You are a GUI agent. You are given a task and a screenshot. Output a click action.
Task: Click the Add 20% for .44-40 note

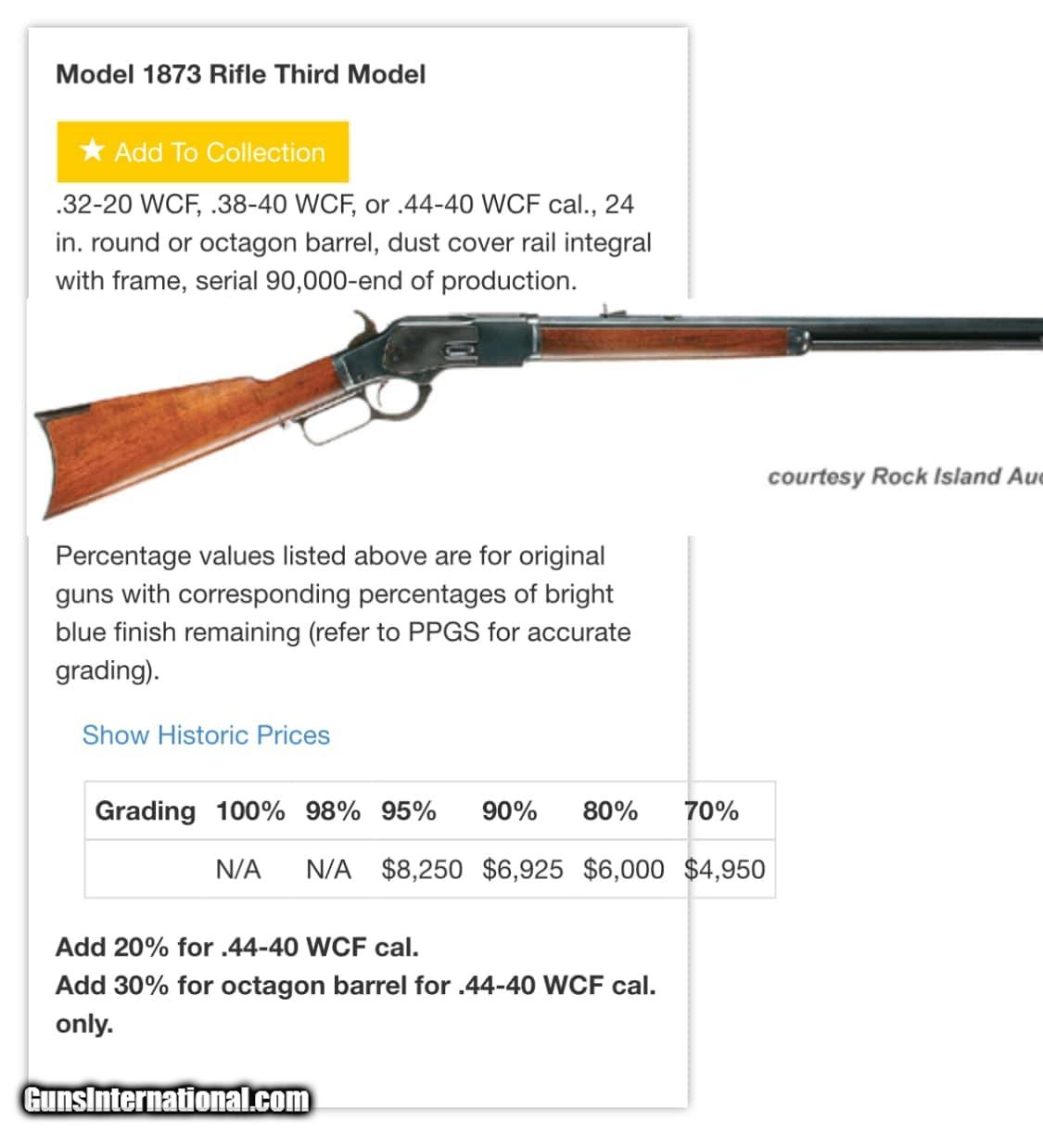click(x=237, y=947)
